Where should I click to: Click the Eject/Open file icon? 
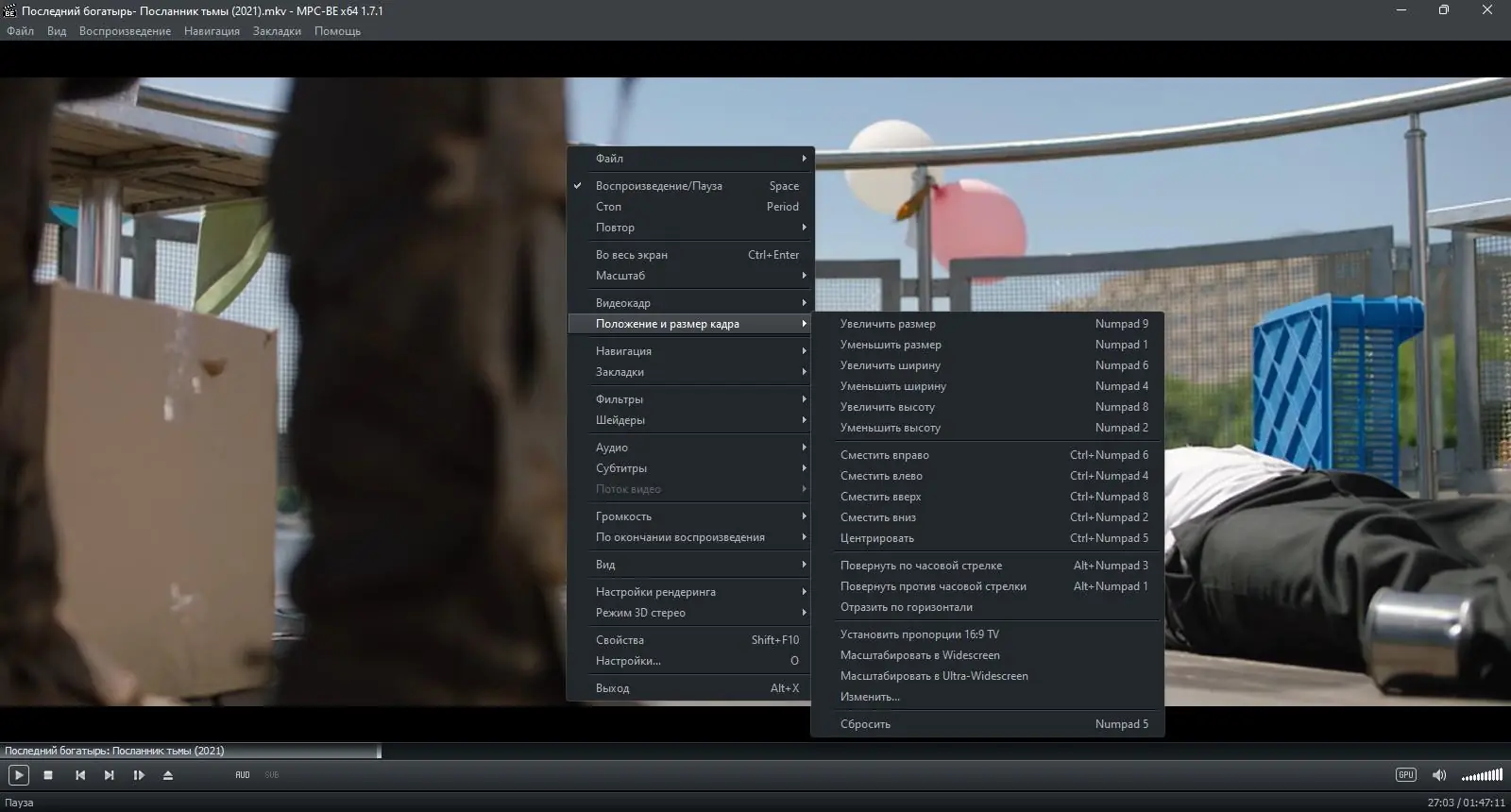pyautogui.click(x=168, y=775)
